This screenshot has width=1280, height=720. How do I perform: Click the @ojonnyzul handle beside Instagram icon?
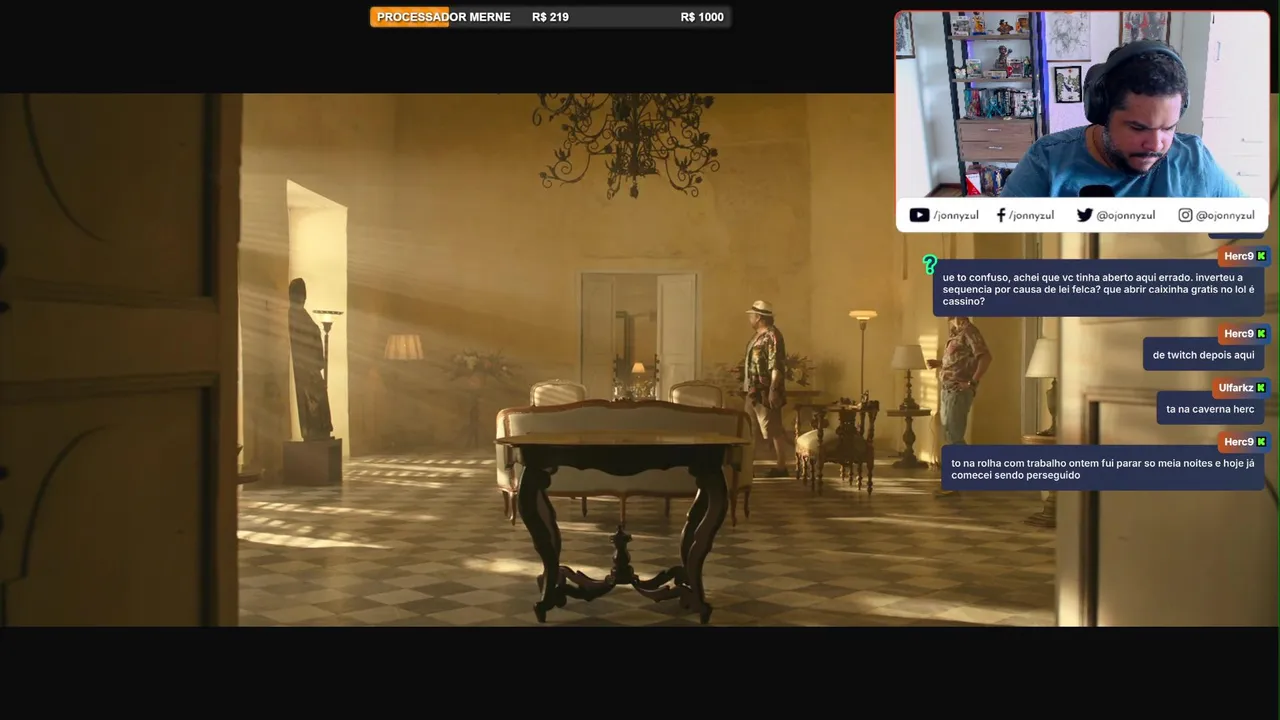coord(1225,216)
